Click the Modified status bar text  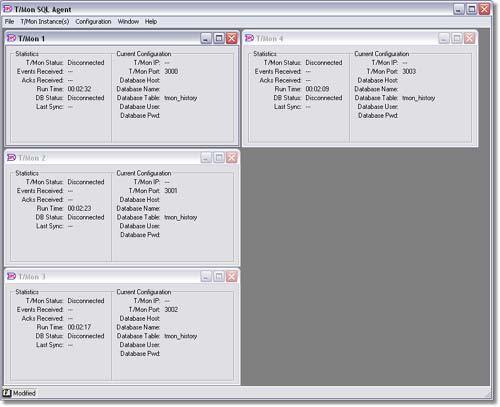click(x=24, y=393)
